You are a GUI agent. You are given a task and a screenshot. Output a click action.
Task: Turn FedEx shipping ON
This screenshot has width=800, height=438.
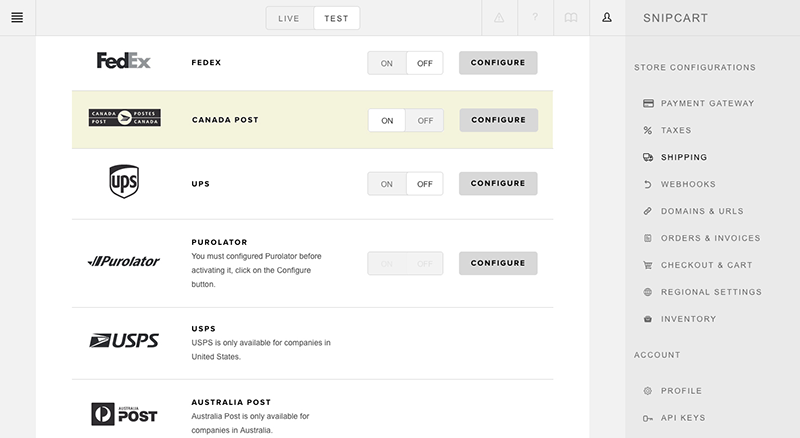(x=387, y=63)
